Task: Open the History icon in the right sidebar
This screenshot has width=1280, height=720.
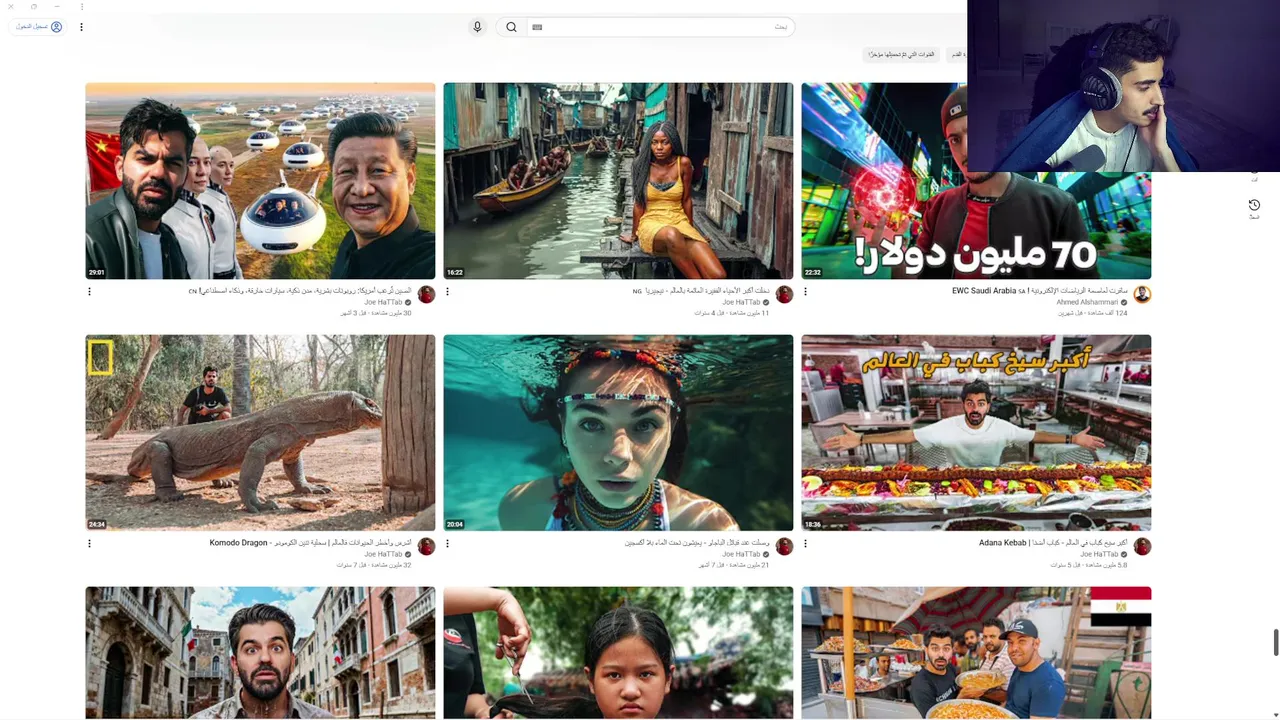Action: click(1254, 205)
